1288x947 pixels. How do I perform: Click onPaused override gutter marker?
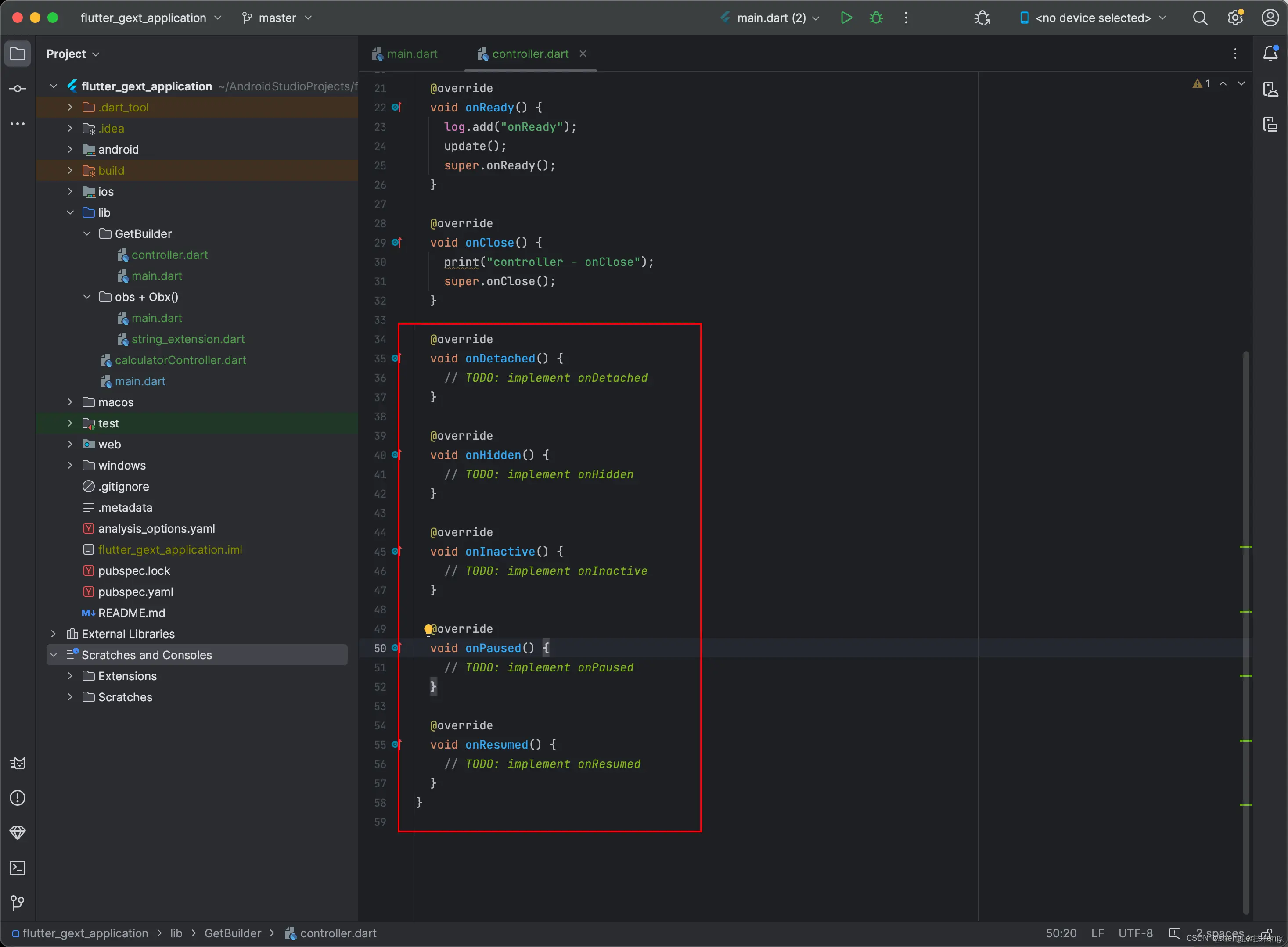pyautogui.click(x=396, y=648)
